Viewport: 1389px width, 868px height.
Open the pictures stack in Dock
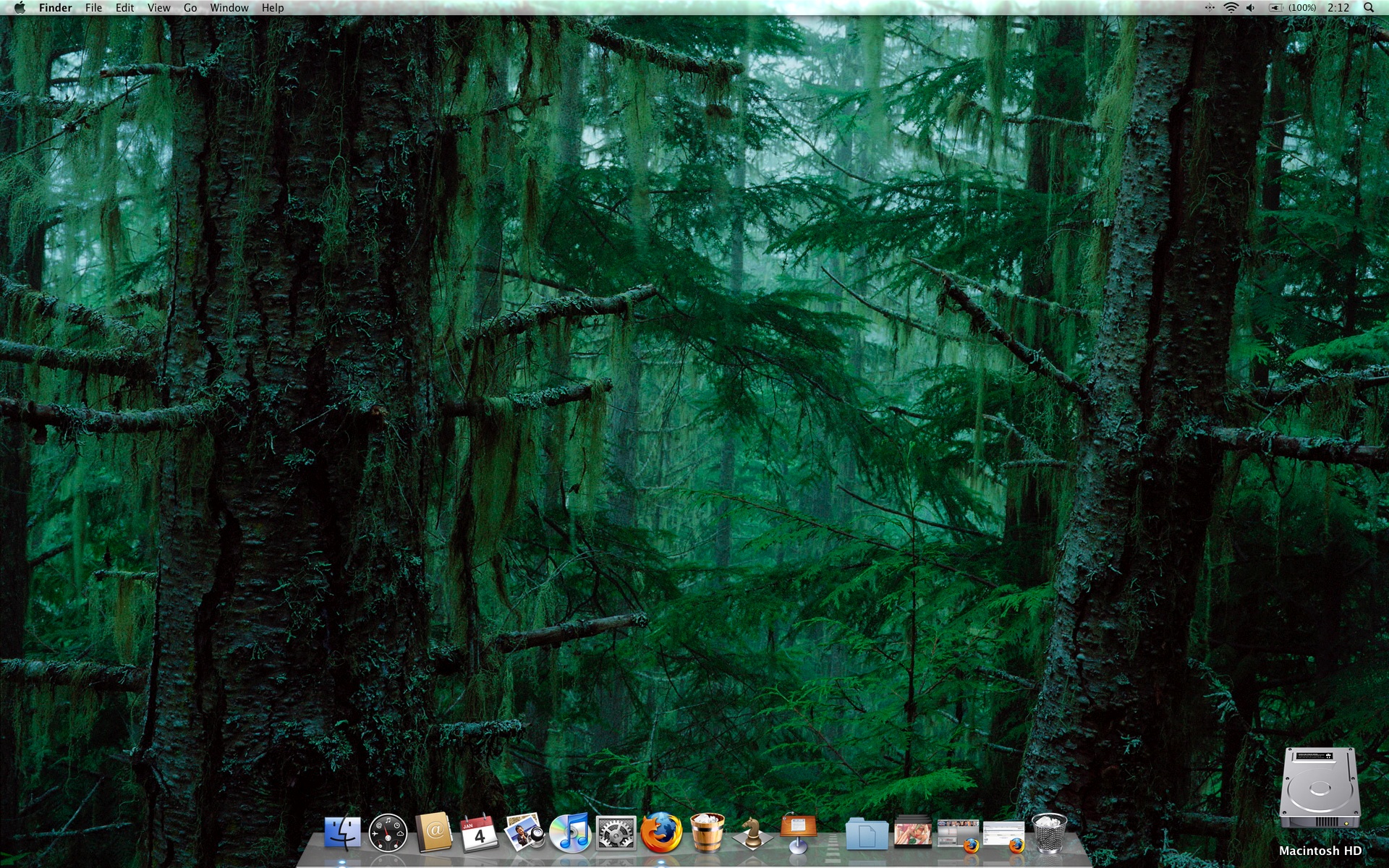912,832
